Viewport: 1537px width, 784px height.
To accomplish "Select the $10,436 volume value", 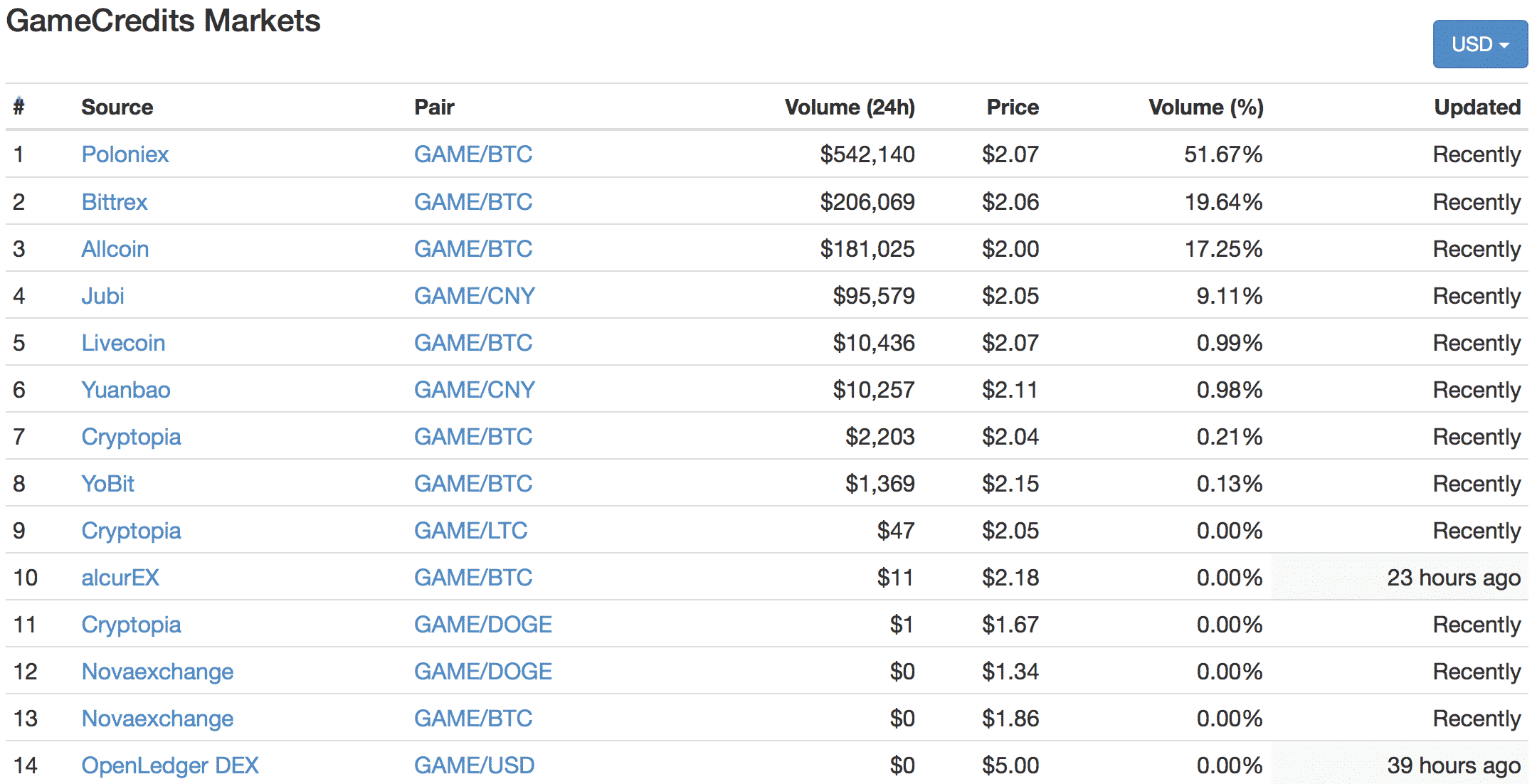I will tap(874, 342).
